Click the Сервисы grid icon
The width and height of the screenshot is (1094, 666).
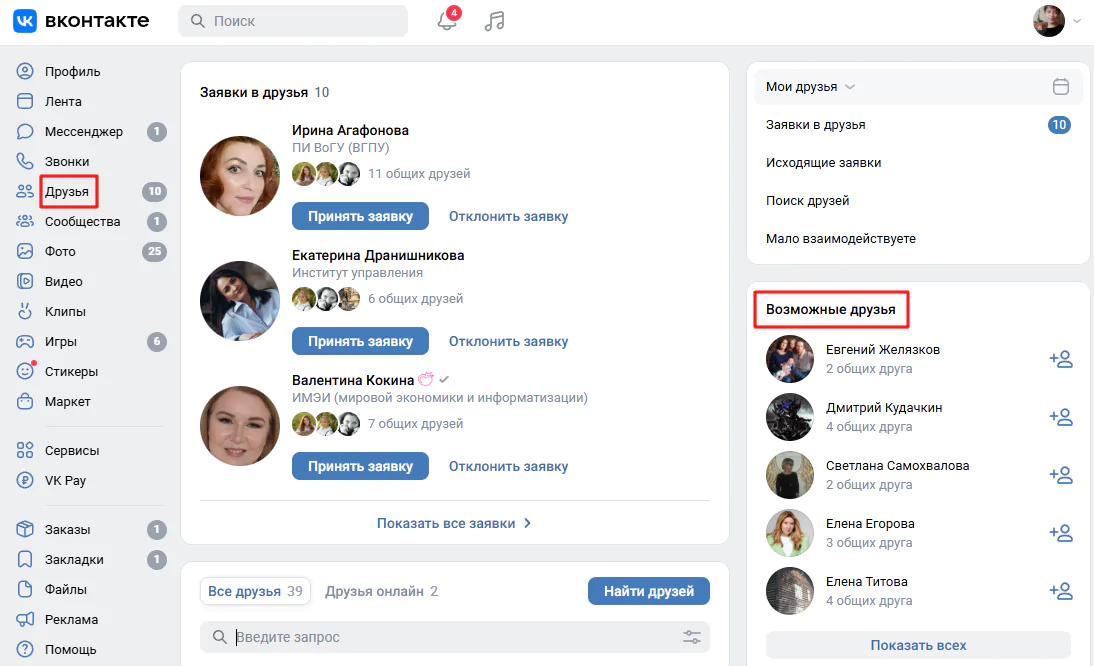tap(25, 450)
